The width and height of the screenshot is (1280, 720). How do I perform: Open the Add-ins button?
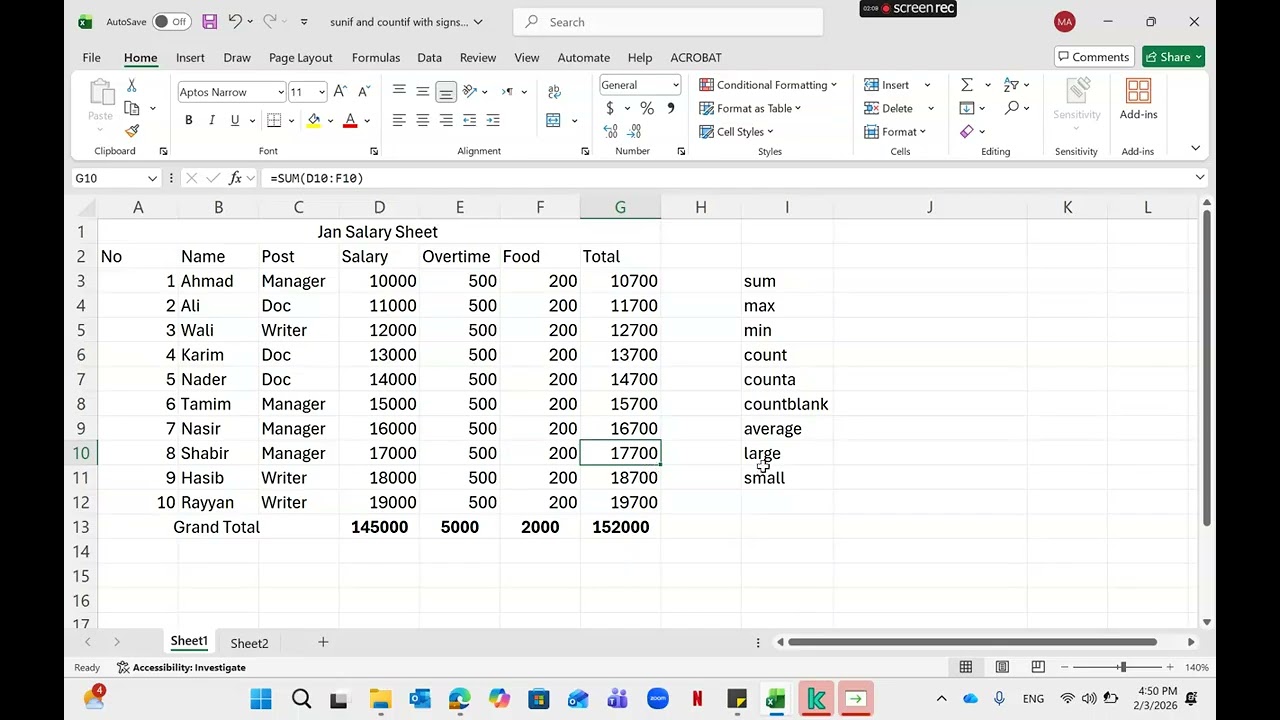point(1138,100)
